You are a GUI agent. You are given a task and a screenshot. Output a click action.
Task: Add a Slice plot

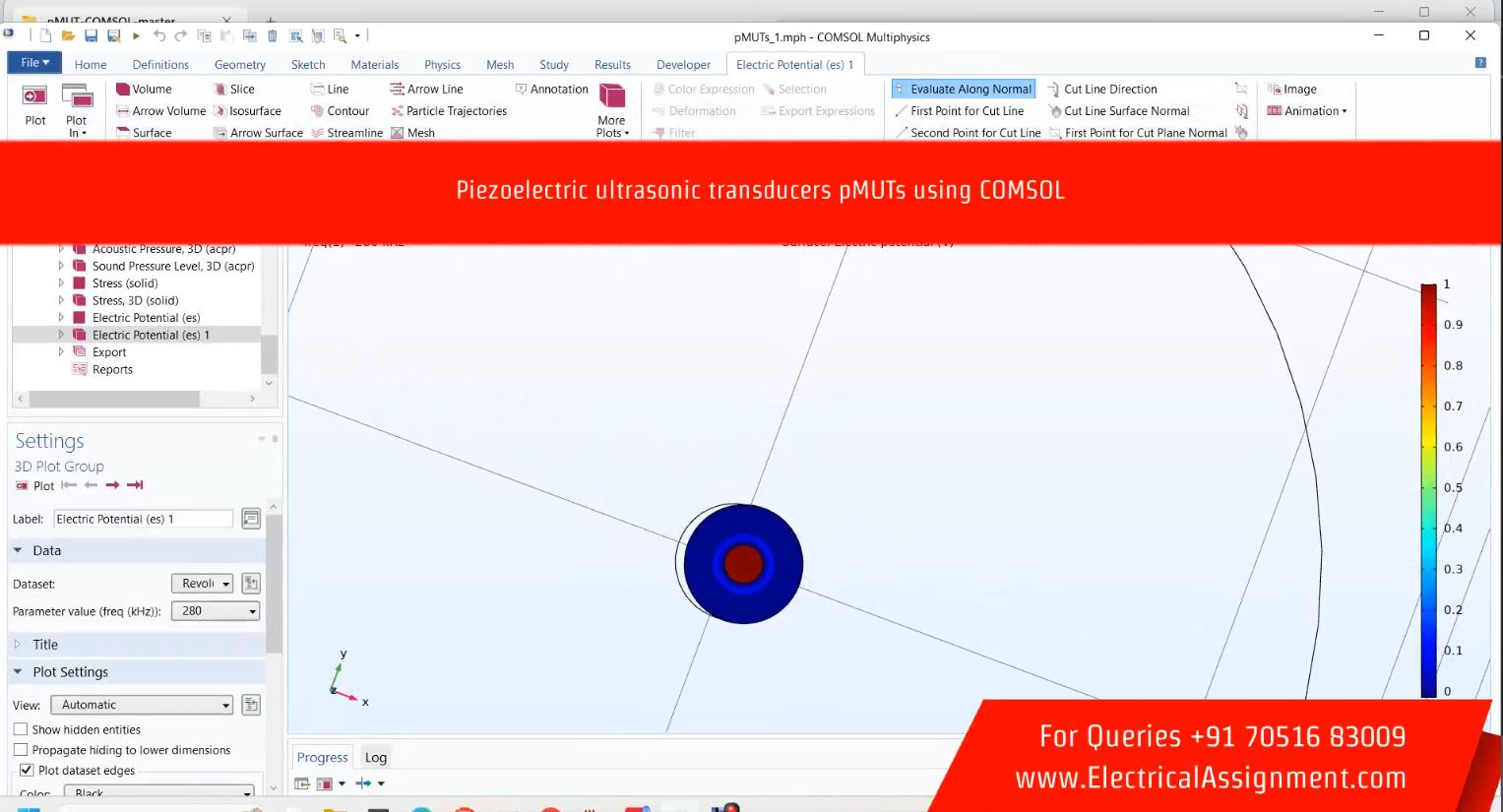click(x=234, y=89)
